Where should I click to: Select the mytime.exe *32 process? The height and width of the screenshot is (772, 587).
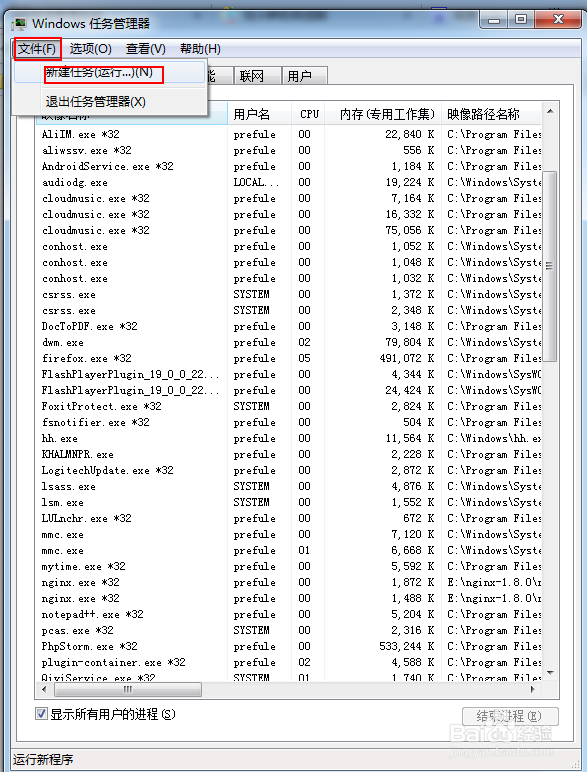pyautogui.click(x=289, y=566)
